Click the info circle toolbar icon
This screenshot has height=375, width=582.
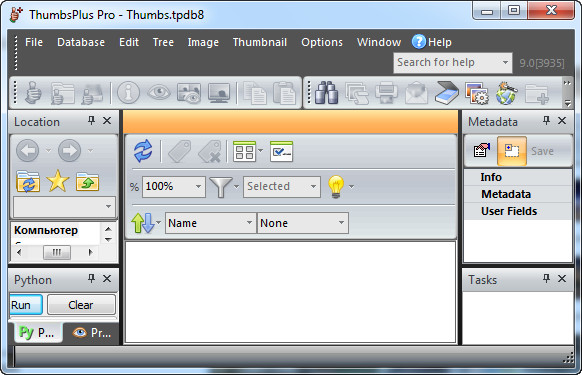pos(128,92)
